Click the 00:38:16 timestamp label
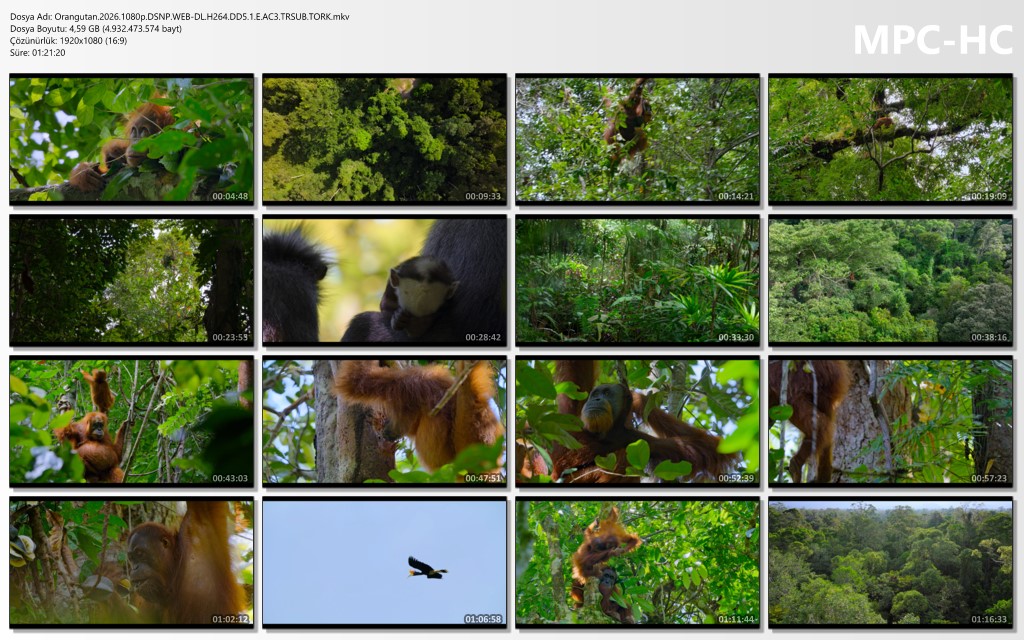This screenshot has height=640, width=1024. (989, 338)
